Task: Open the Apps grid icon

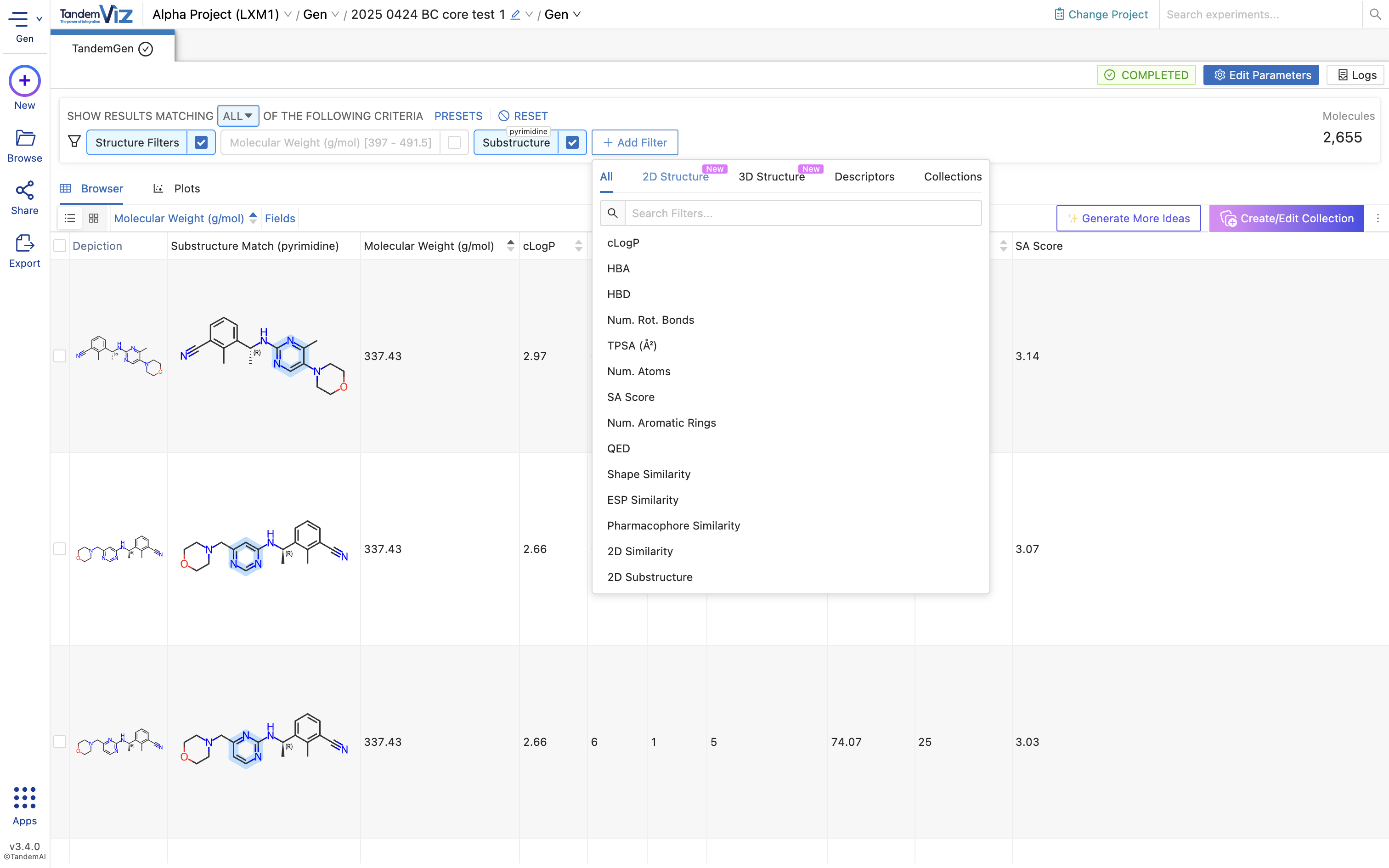Action: click(25, 798)
